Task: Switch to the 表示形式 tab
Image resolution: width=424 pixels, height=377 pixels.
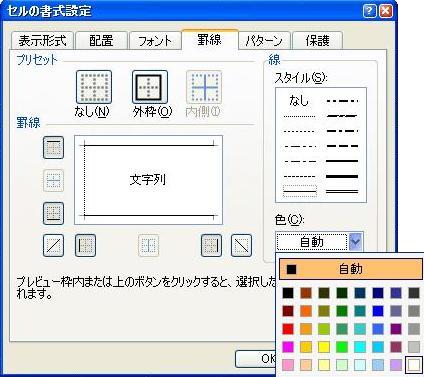Action: point(42,41)
